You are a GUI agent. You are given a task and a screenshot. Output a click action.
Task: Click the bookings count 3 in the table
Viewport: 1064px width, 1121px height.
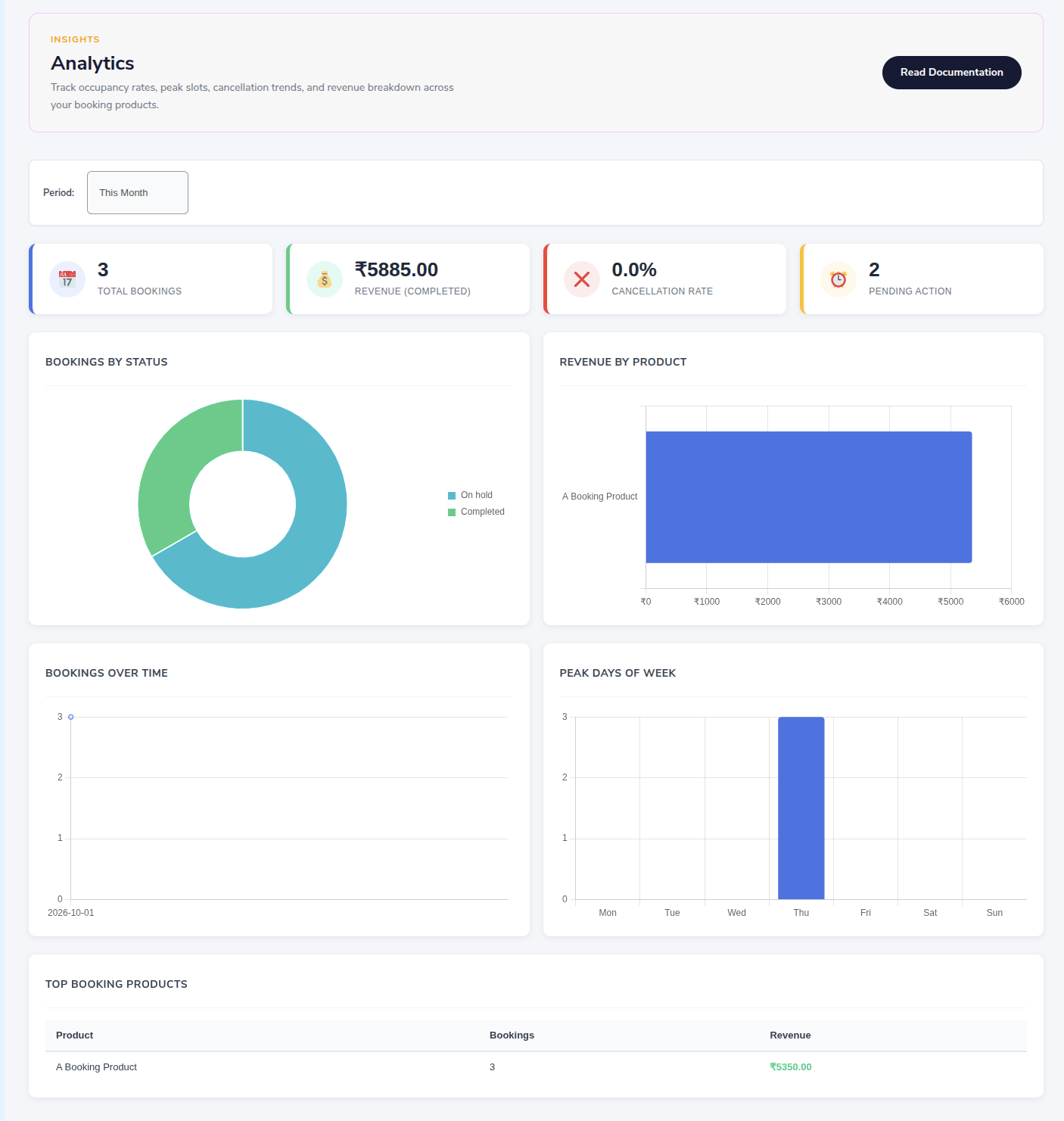(x=492, y=1067)
